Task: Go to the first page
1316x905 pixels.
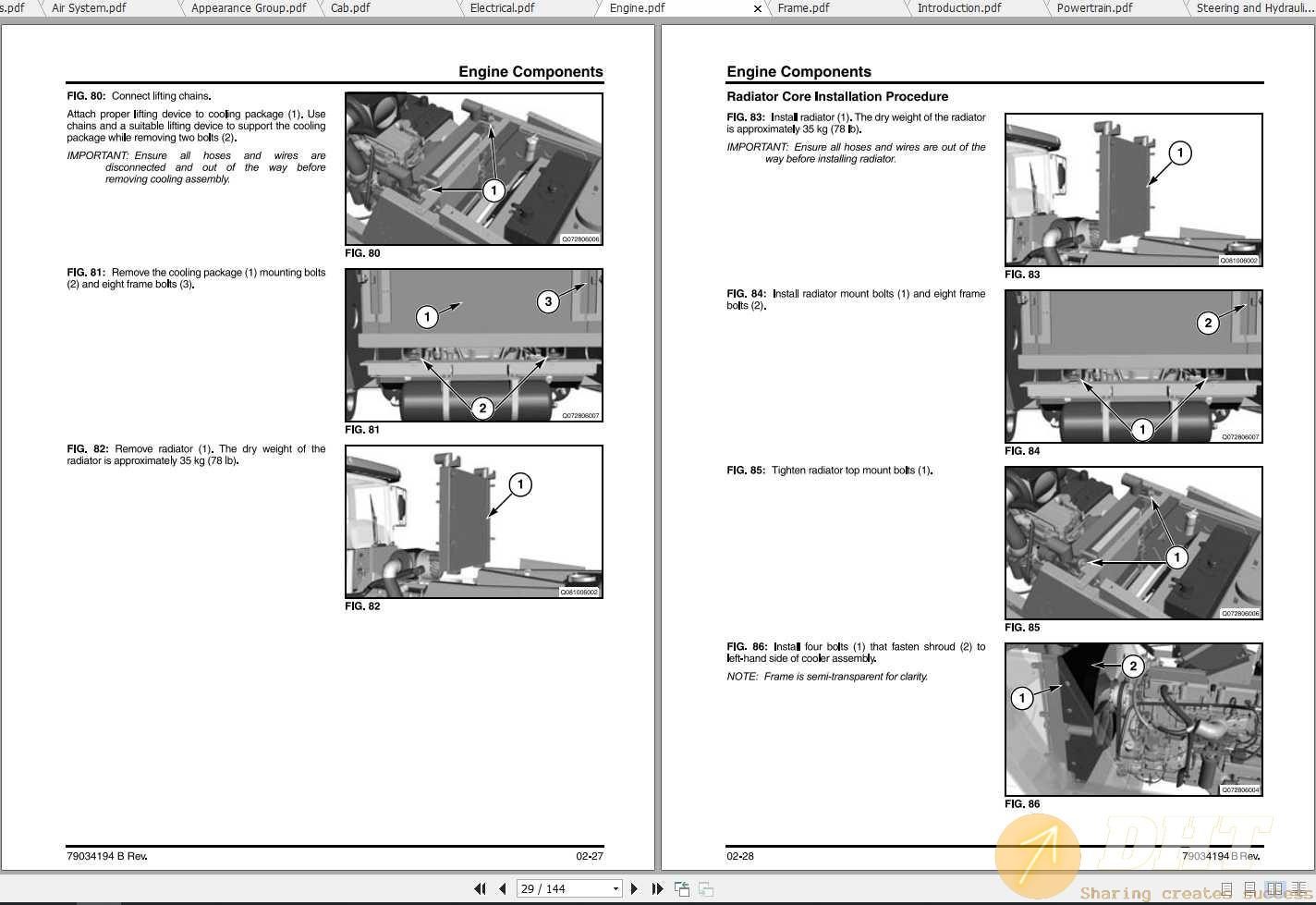Action: click(480, 888)
